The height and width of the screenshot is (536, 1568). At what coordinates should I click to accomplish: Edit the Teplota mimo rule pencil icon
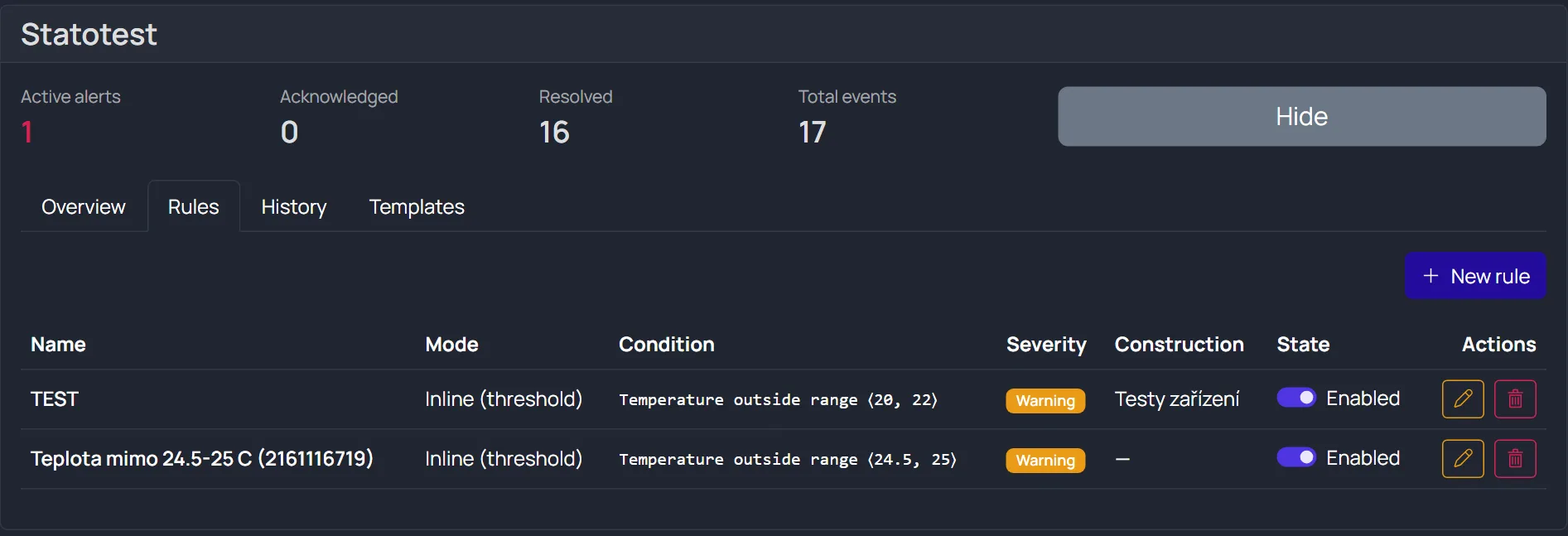pos(1463,458)
